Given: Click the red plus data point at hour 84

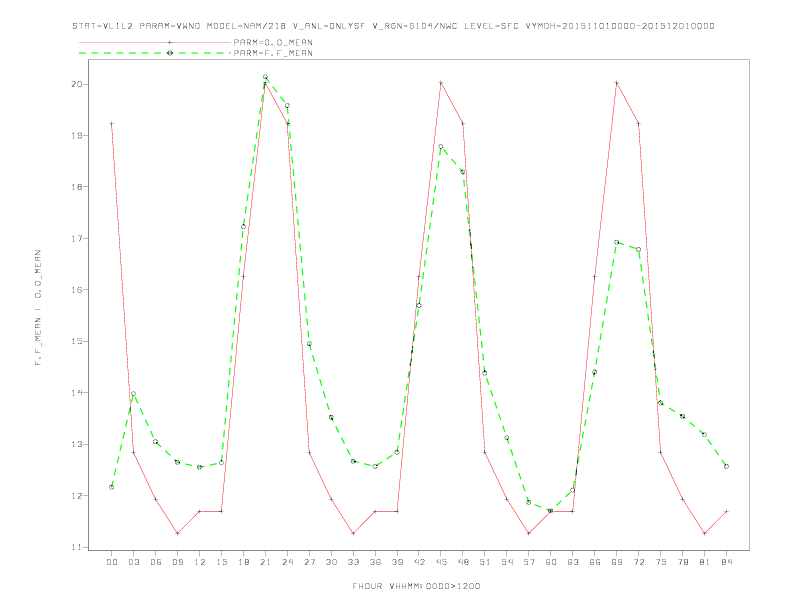Looking at the screenshot, I should coord(726,512).
